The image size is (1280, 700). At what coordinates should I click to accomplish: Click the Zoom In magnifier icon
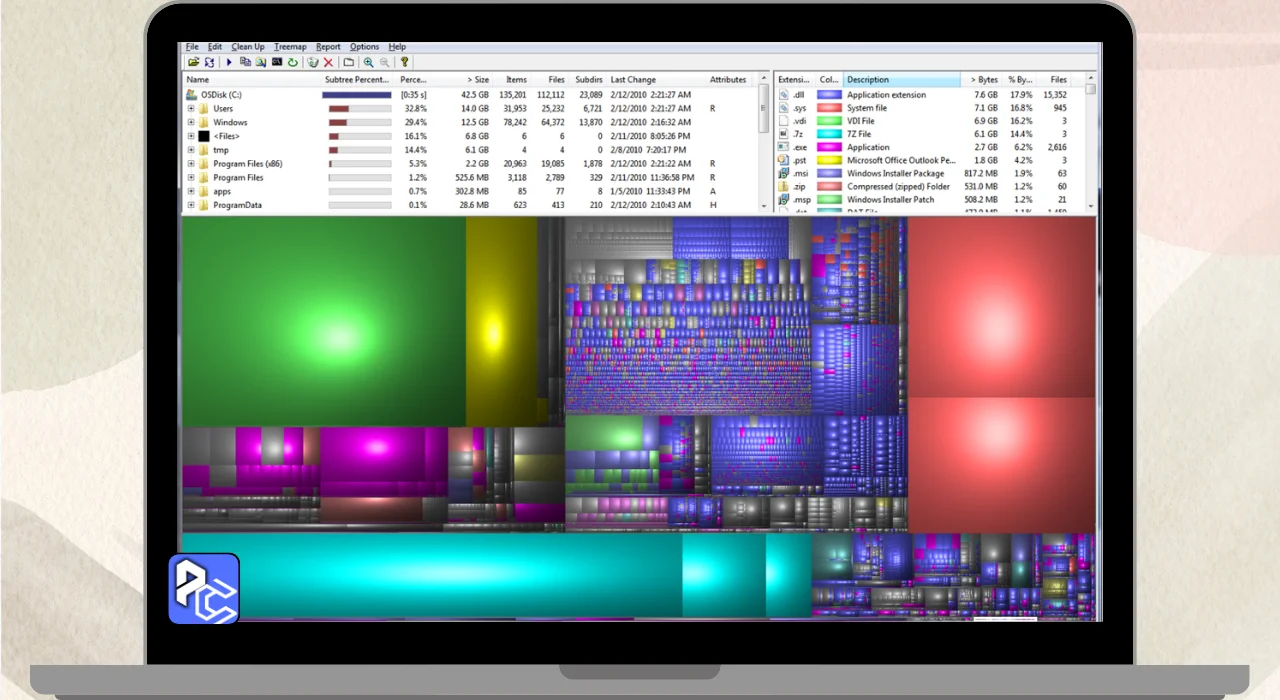[x=369, y=62]
